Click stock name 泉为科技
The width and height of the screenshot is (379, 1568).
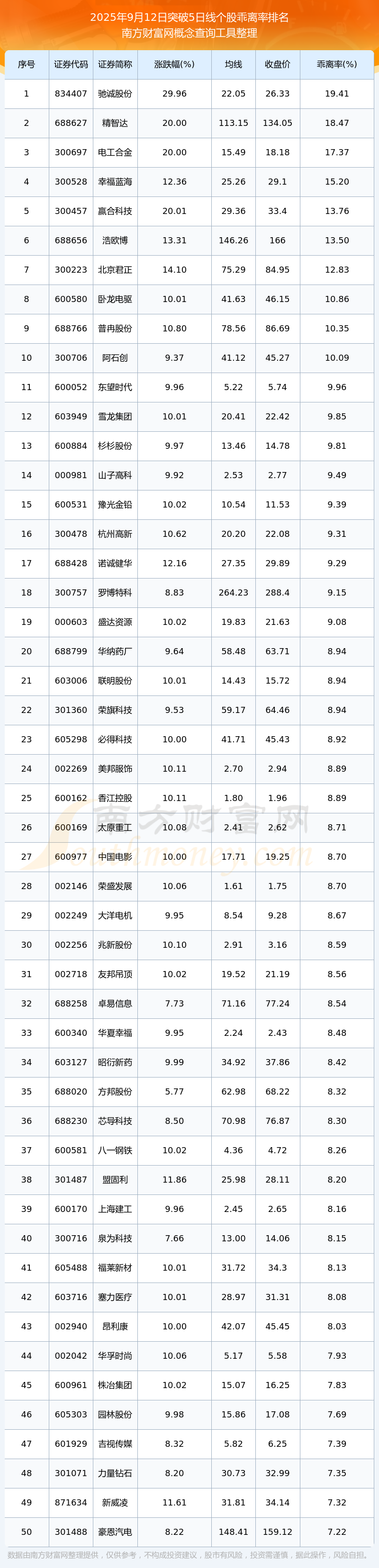tap(115, 1238)
